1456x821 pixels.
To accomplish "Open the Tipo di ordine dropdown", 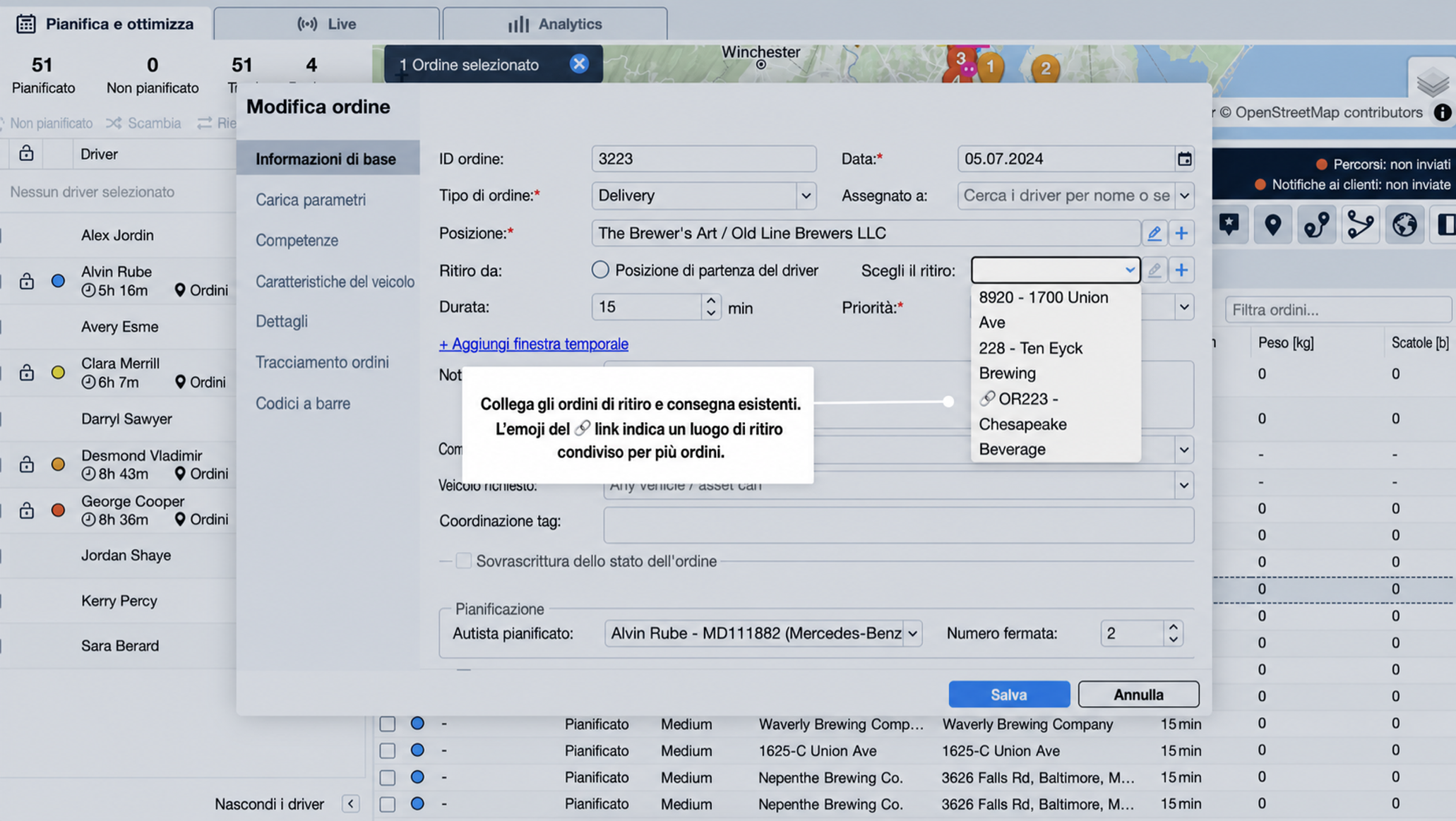I will pos(703,196).
